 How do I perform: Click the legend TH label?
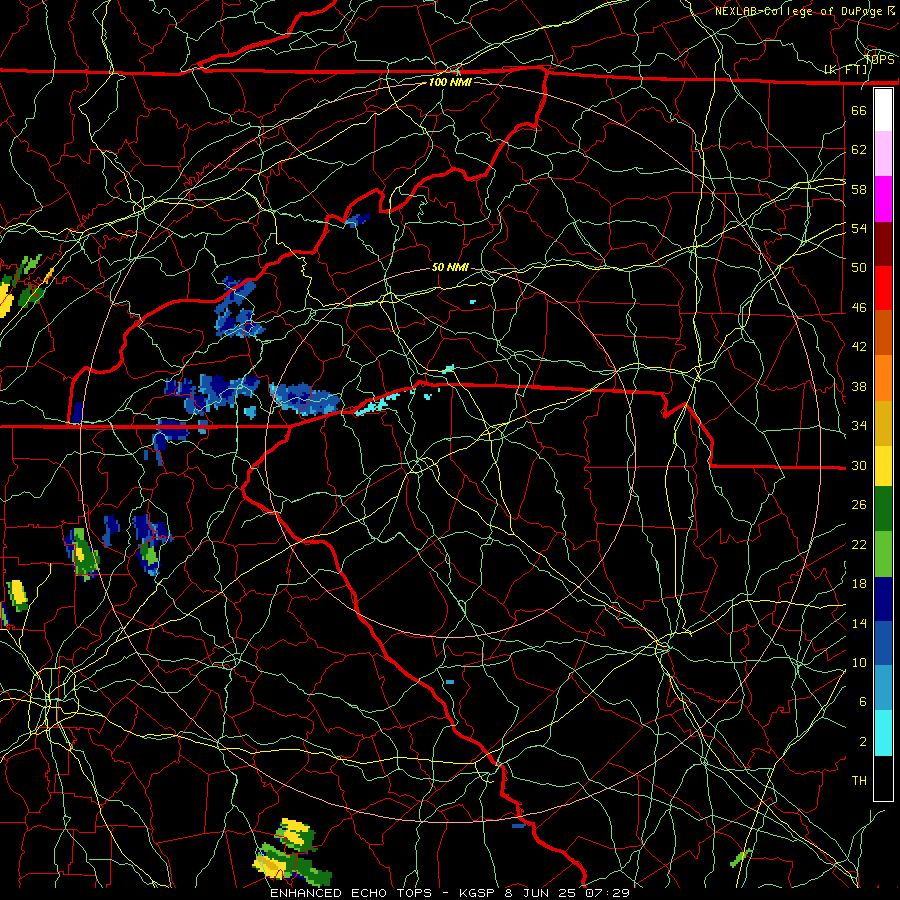pos(859,781)
